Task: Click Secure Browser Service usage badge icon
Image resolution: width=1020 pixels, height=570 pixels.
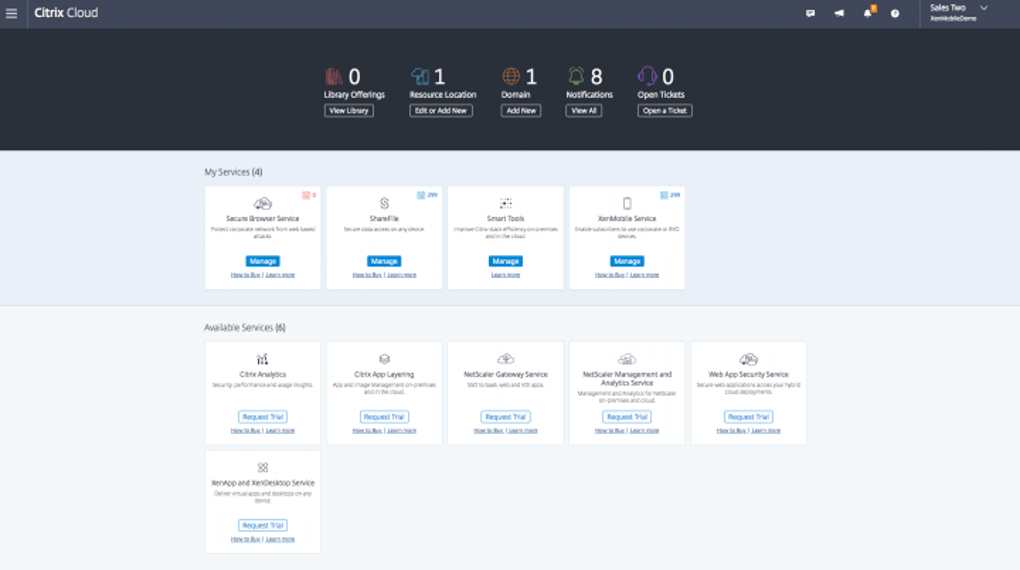Action: coord(306,195)
